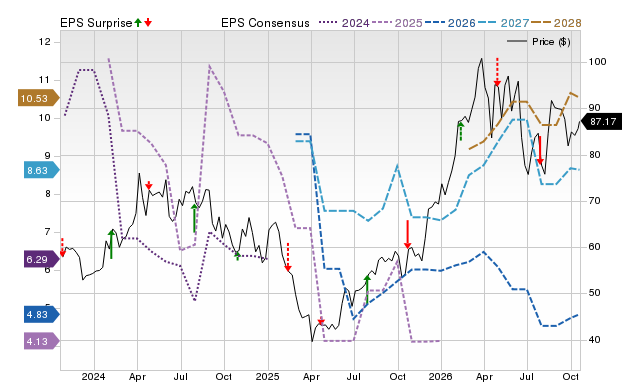Click the 9 label on the EPS axis
Screen dimensions: 640x382
(48, 155)
